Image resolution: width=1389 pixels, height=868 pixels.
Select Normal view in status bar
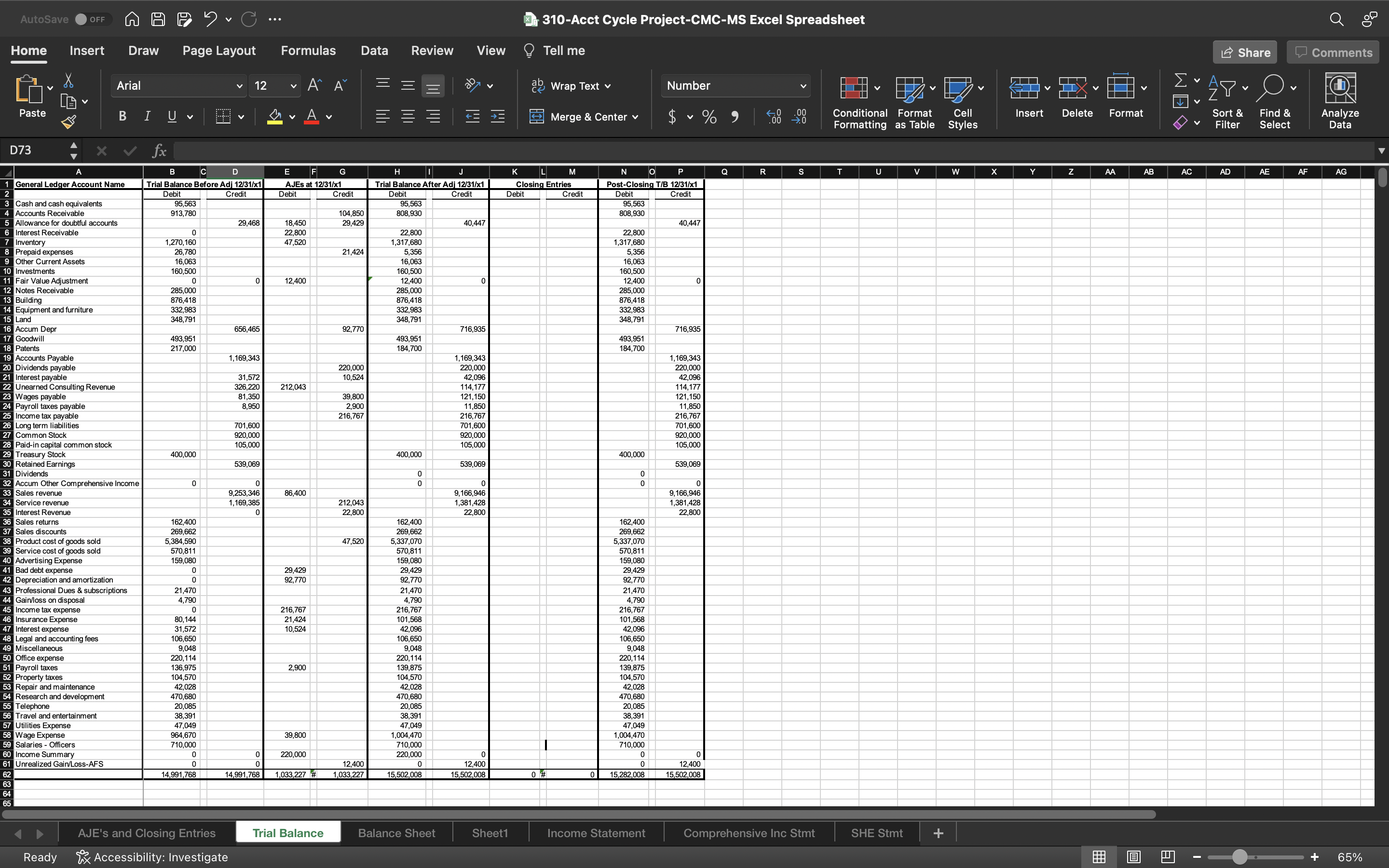point(1099,857)
